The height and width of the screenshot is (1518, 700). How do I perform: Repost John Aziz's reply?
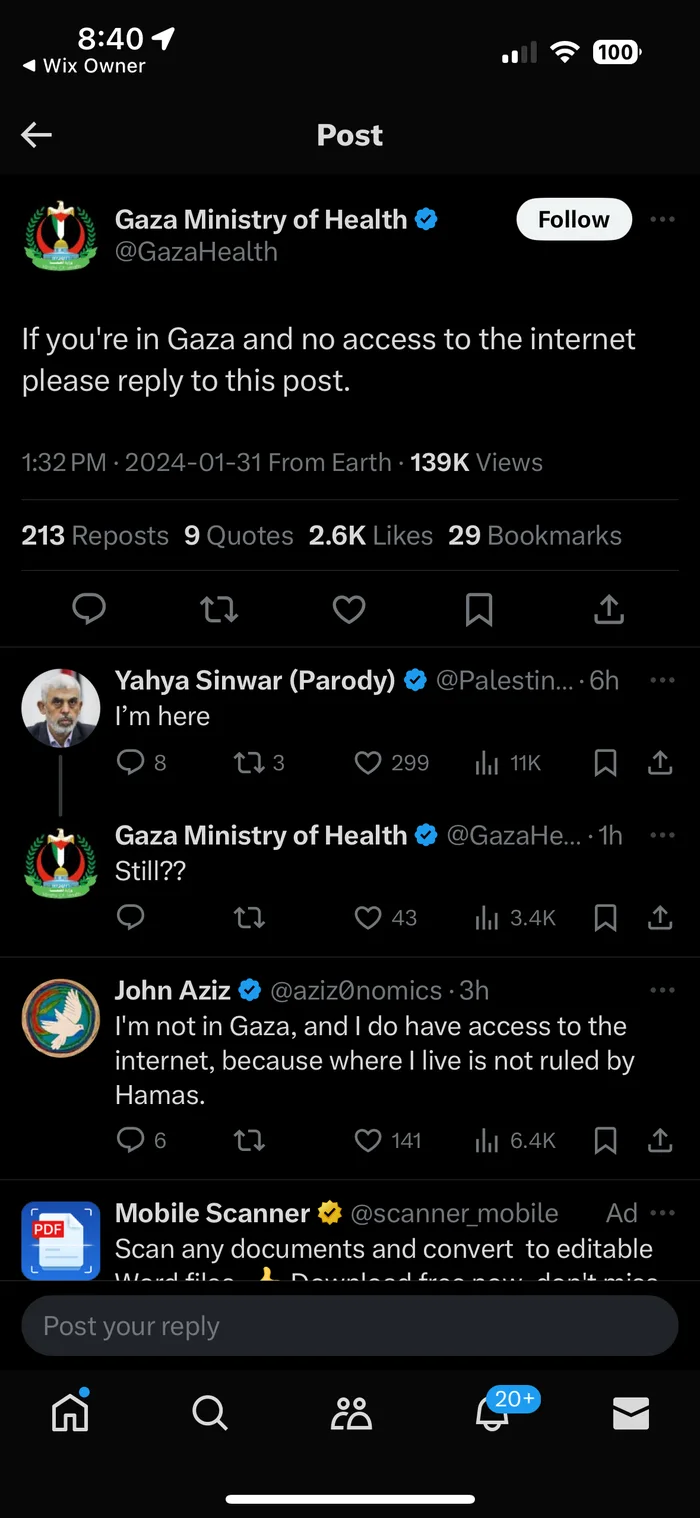249,1141
